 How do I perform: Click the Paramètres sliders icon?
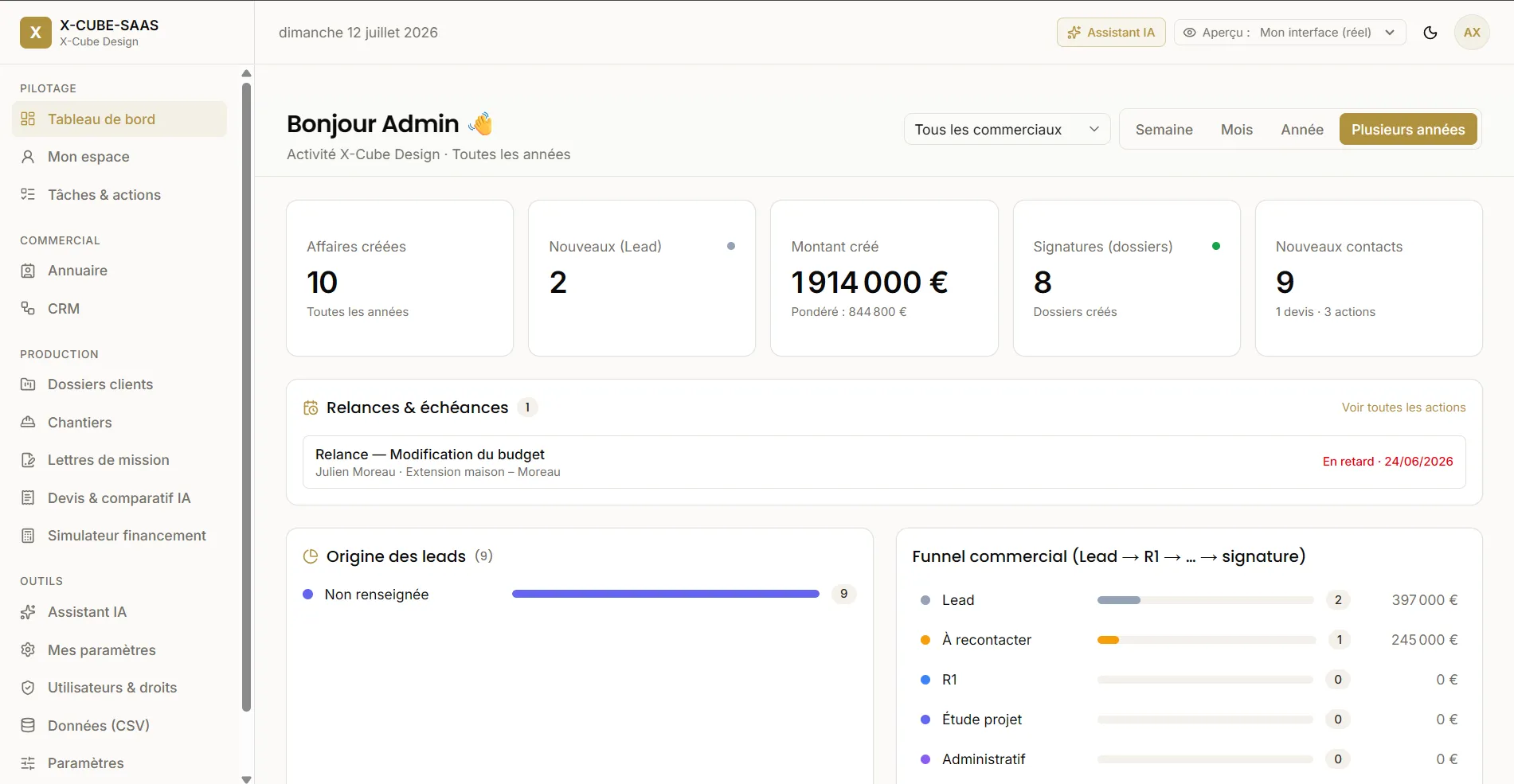[28, 763]
